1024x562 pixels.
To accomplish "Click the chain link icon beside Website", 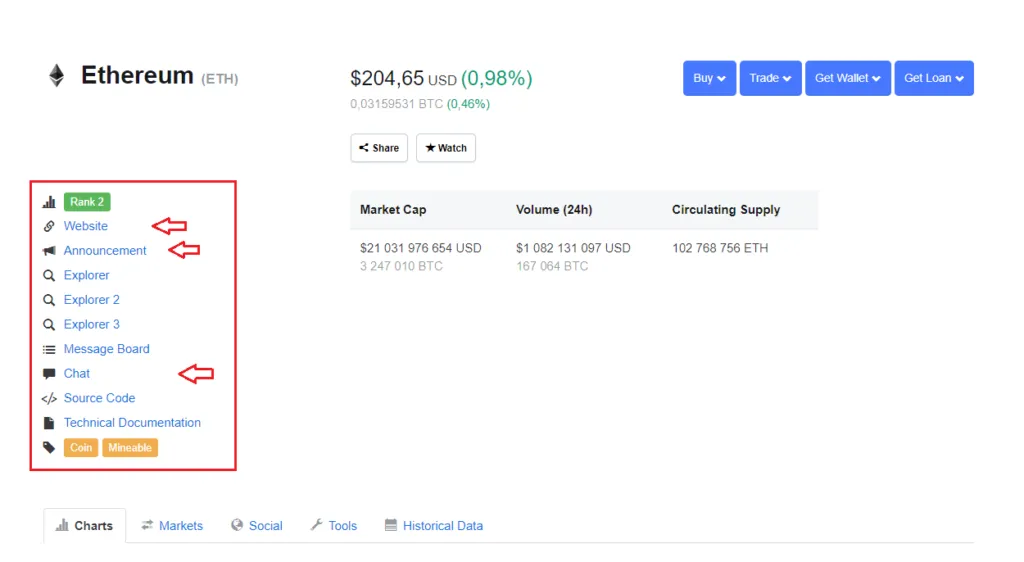I will 49,226.
